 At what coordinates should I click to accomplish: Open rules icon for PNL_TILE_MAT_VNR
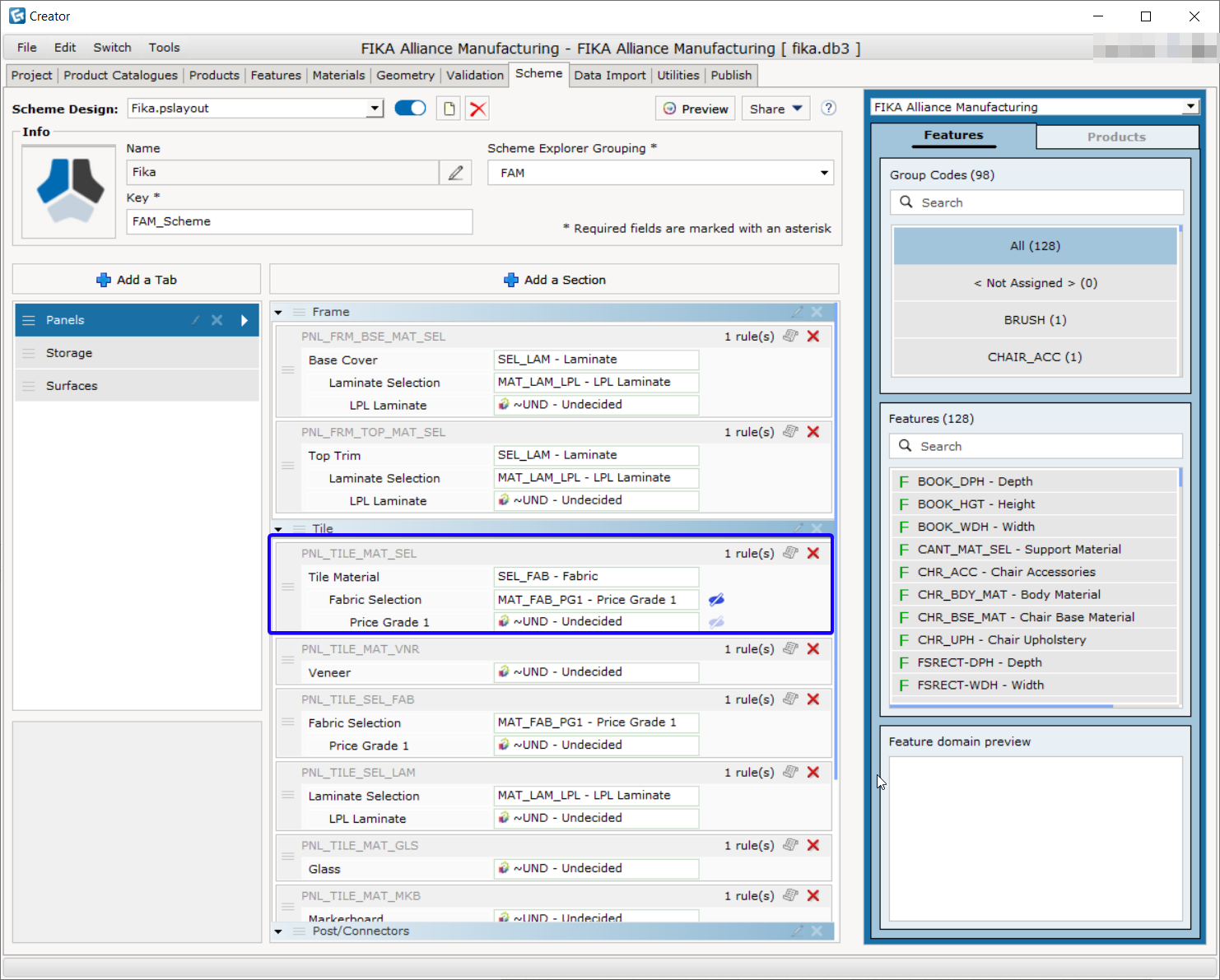click(791, 648)
